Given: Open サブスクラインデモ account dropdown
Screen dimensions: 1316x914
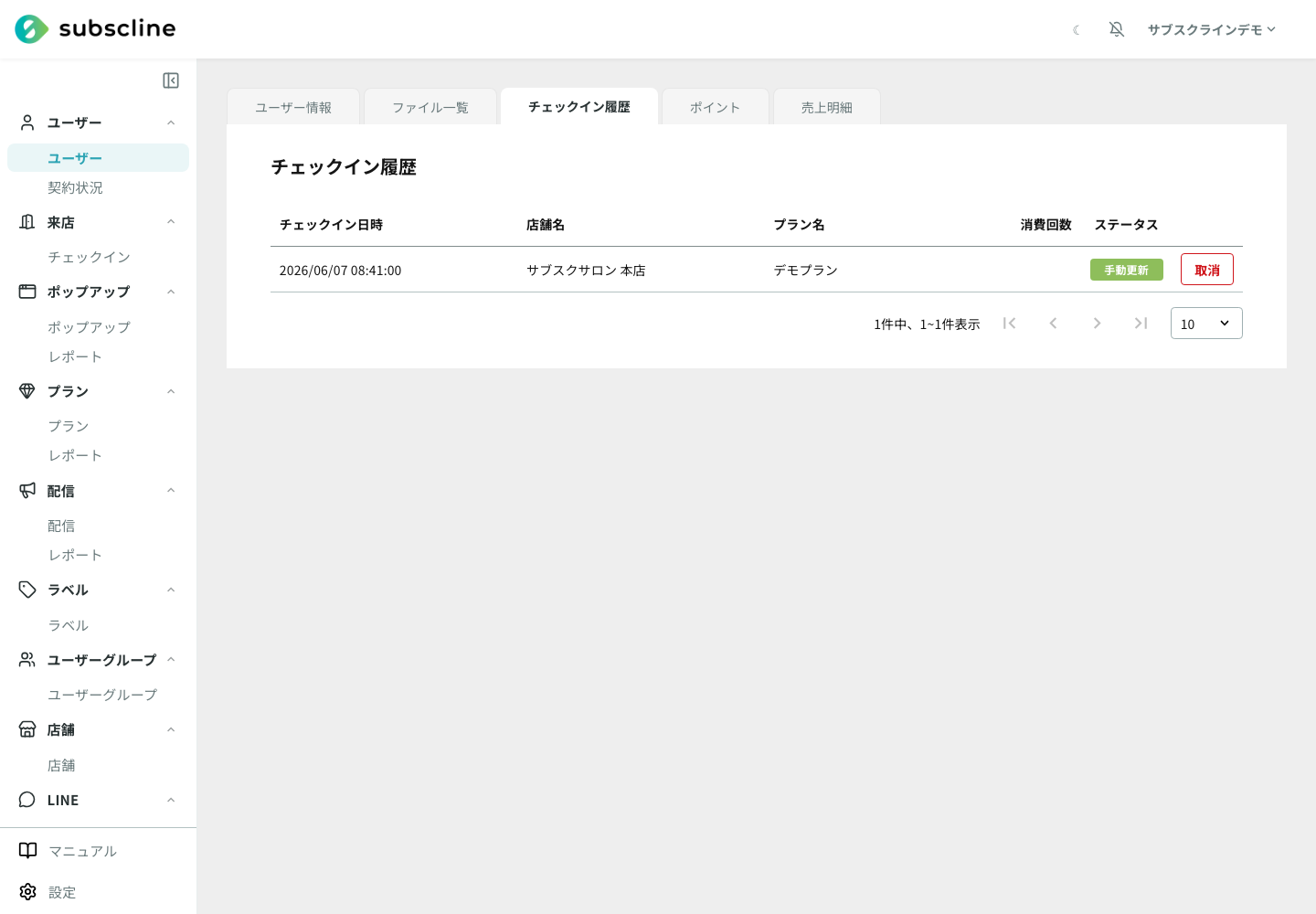Looking at the screenshot, I should (1212, 29).
